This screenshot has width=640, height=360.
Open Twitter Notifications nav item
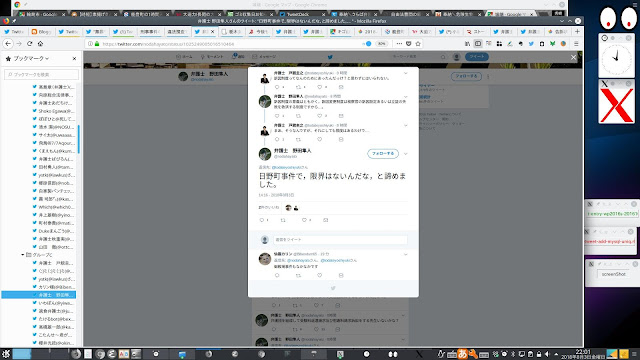pyautogui.click(x=238, y=57)
